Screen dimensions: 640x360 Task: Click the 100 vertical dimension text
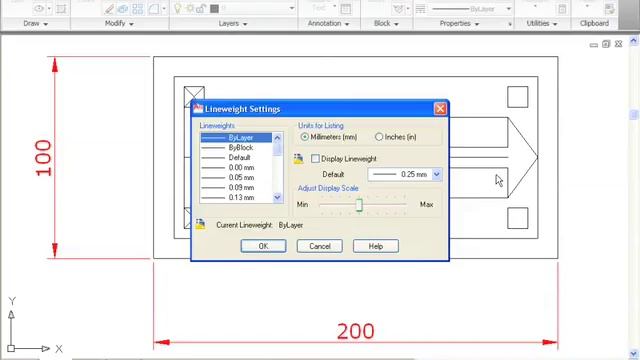[x=43, y=158]
